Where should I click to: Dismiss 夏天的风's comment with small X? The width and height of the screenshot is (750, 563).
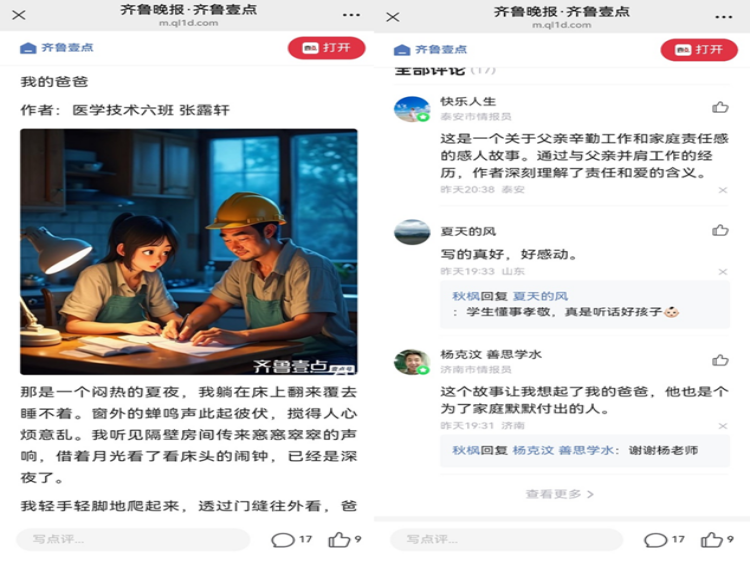point(723,272)
